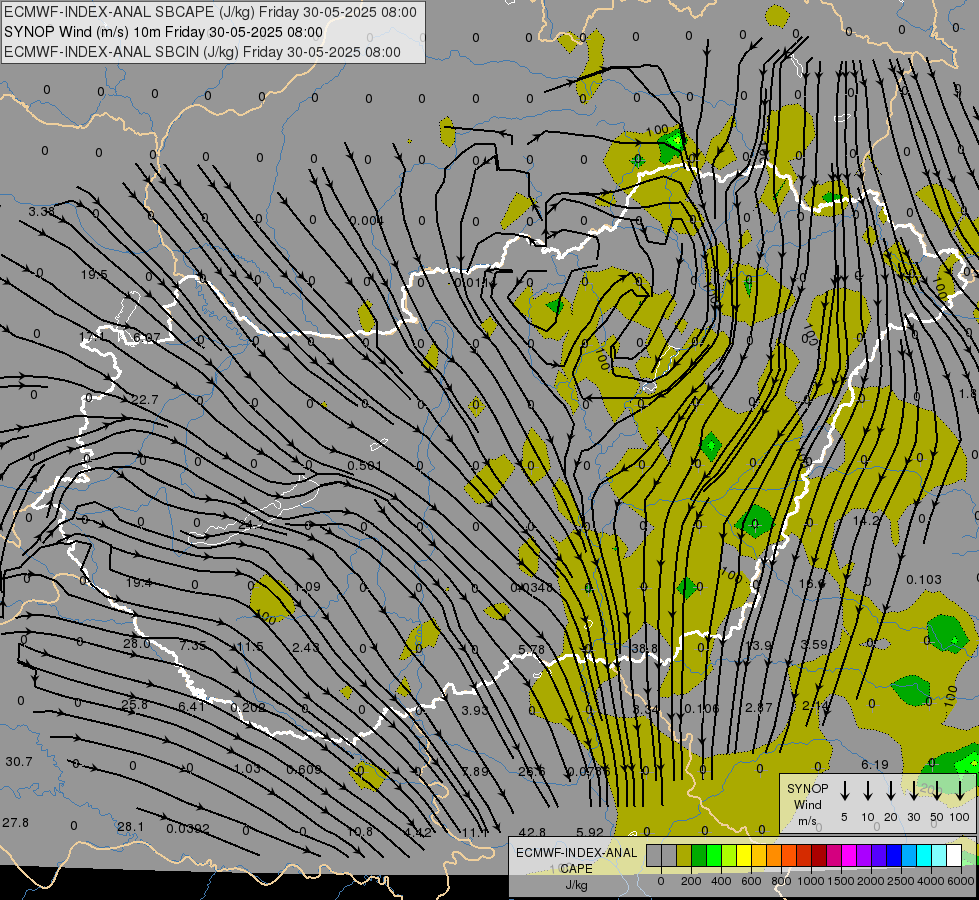This screenshot has height=900, width=979.
Task: Click the 200 tick on CAPE scale
Action: pos(691,881)
